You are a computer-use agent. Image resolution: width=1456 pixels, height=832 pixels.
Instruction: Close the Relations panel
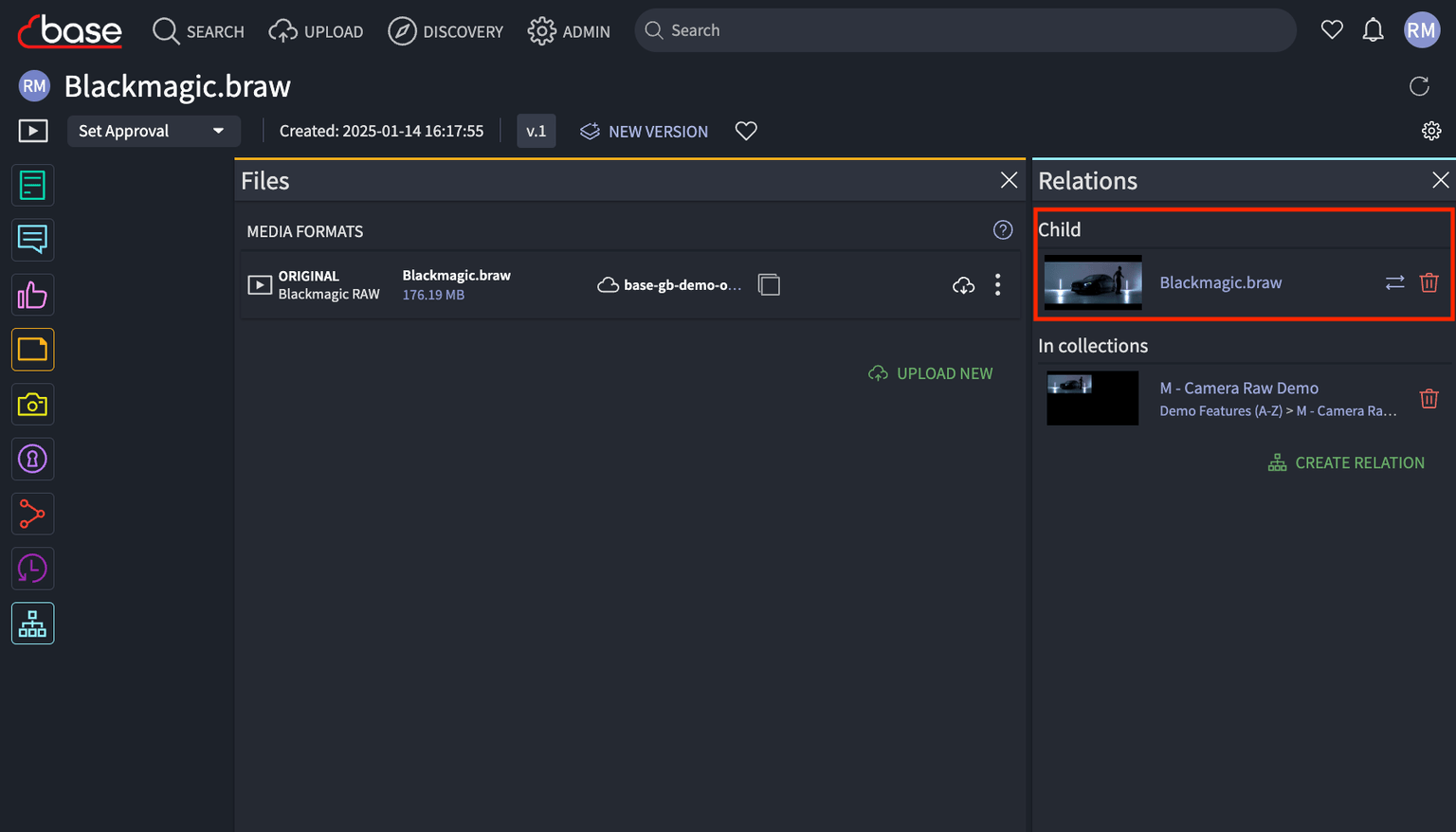coord(1441,180)
